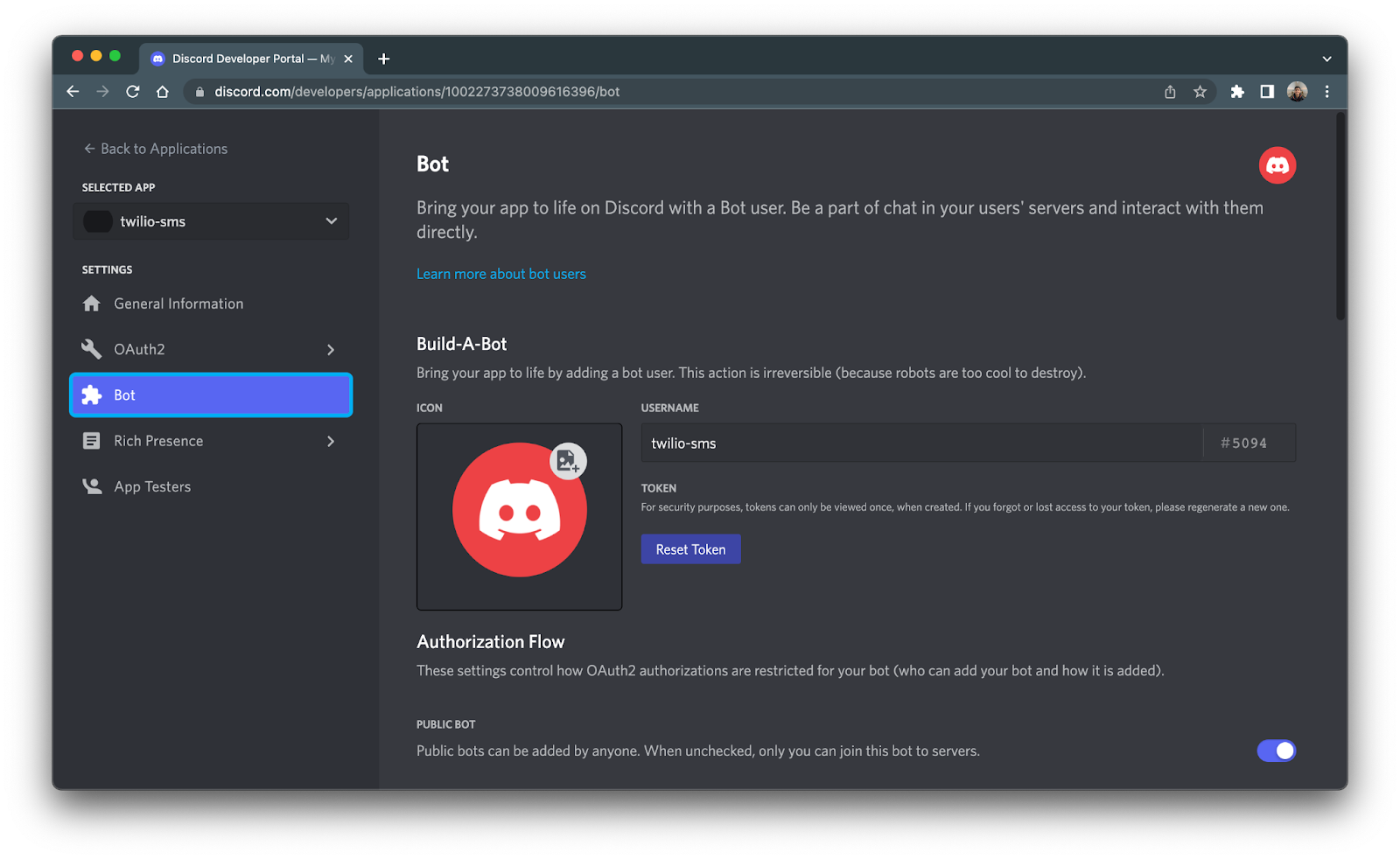Open Learn more about bot users
The image size is (1400, 859).
point(501,274)
